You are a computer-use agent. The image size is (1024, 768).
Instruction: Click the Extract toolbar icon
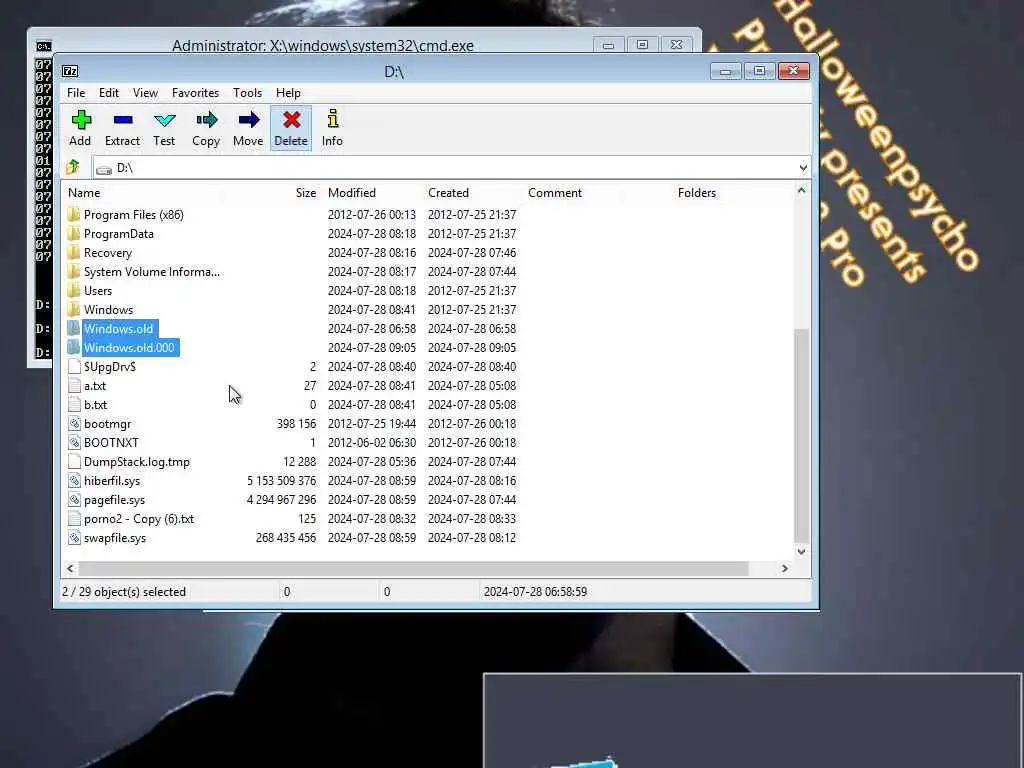click(x=122, y=120)
